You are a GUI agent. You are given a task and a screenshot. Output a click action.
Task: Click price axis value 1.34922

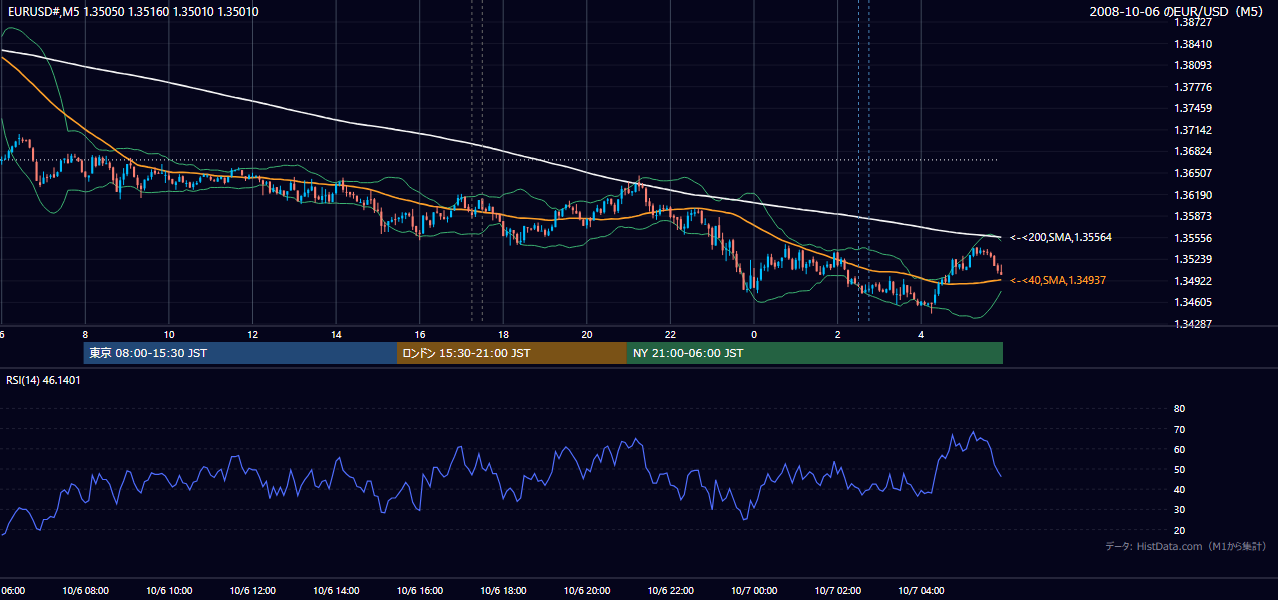coord(1194,281)
